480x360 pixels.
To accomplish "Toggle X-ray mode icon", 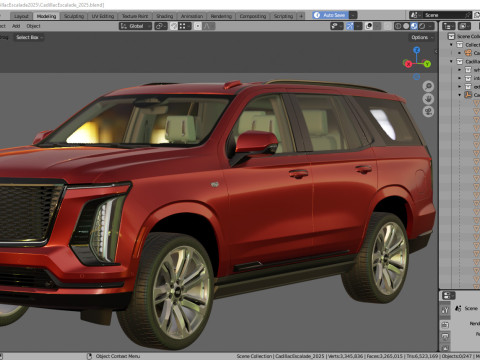I will click(x=387, y=26).
